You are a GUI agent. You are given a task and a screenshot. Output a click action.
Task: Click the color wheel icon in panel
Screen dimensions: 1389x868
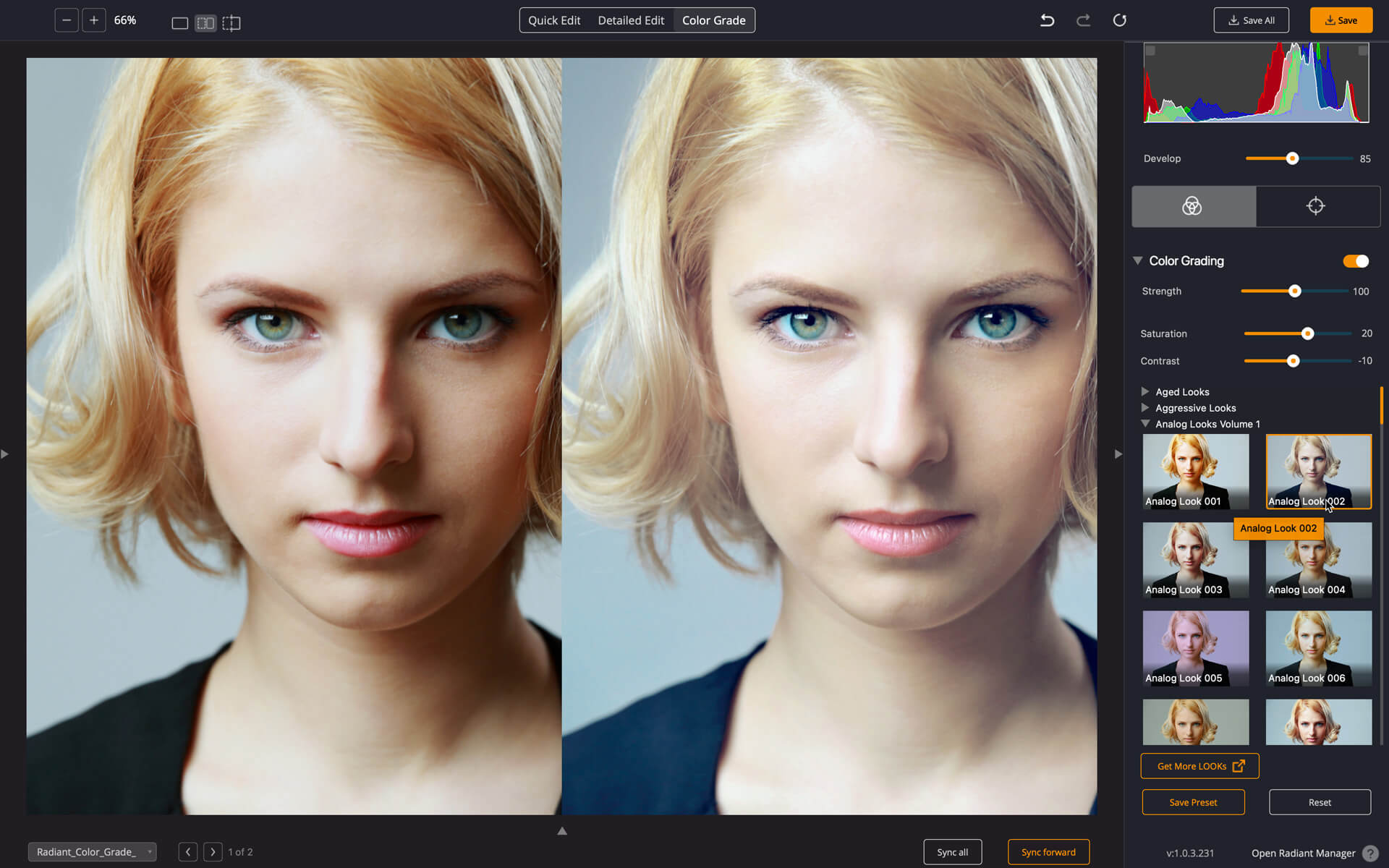coord(1192,206)
